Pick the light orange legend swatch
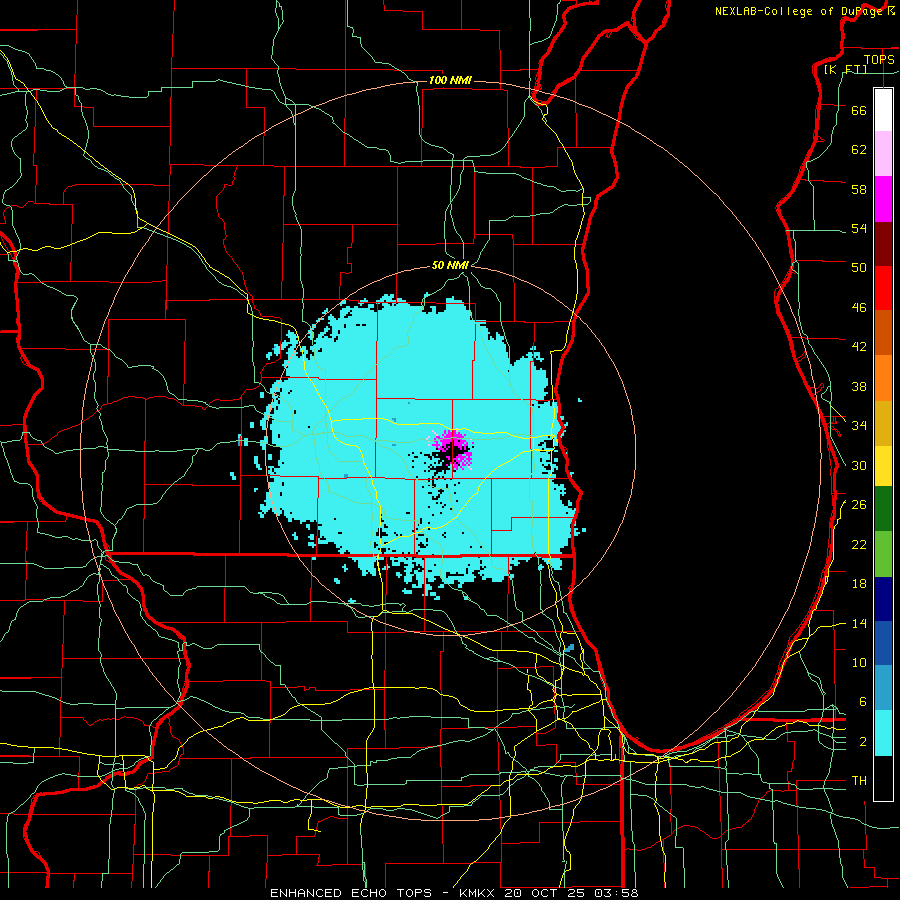 click(883, 378)
